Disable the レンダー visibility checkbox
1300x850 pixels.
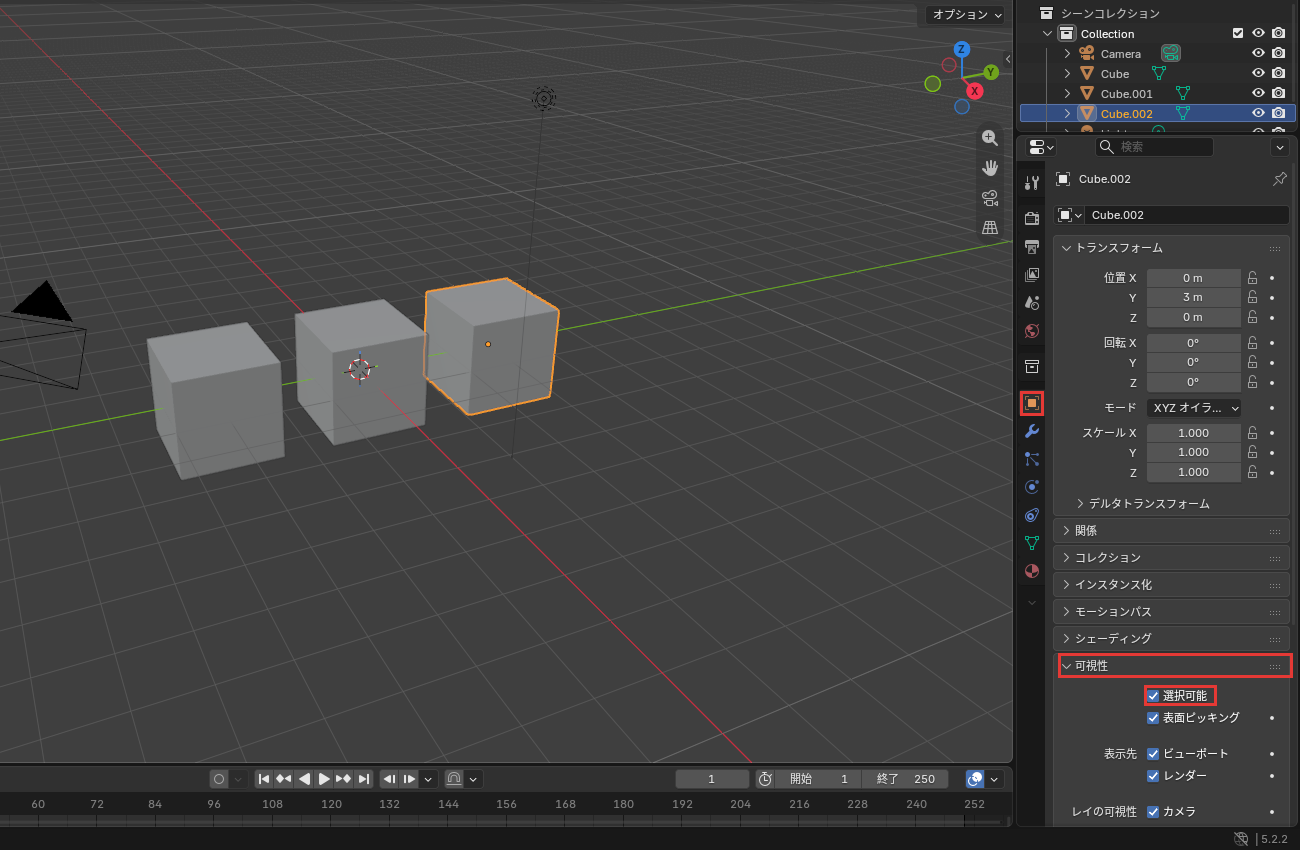[x=1153, y=776]
